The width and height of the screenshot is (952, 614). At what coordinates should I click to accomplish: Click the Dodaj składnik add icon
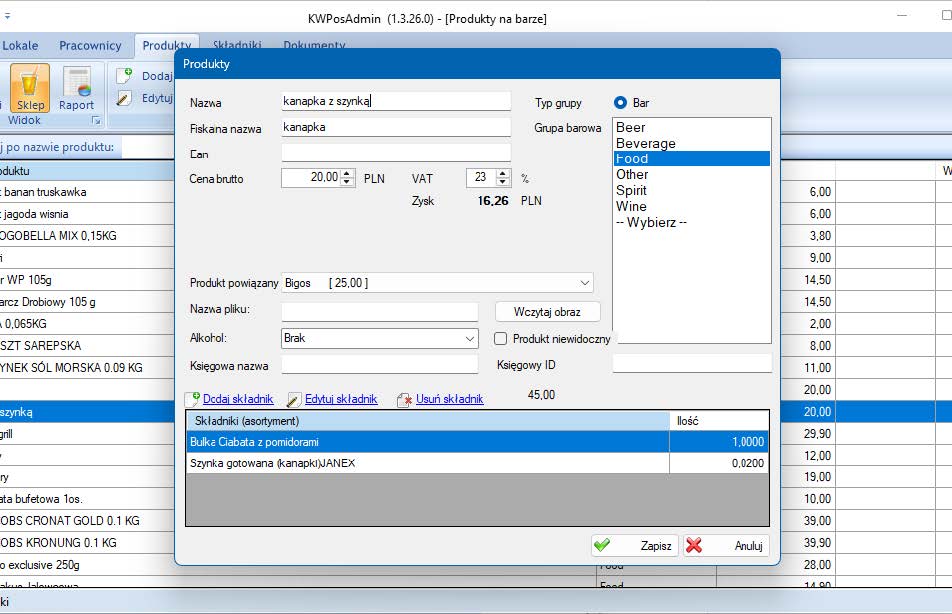click(x=193, y=399)
